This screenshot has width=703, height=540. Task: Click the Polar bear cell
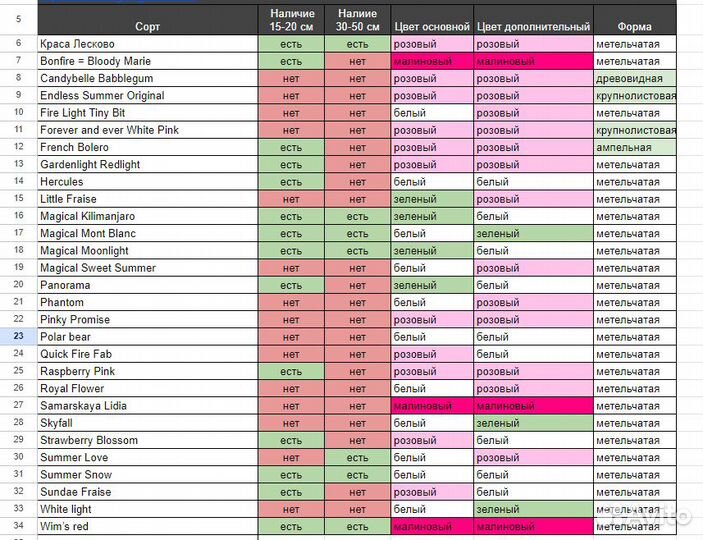(147, 337)
